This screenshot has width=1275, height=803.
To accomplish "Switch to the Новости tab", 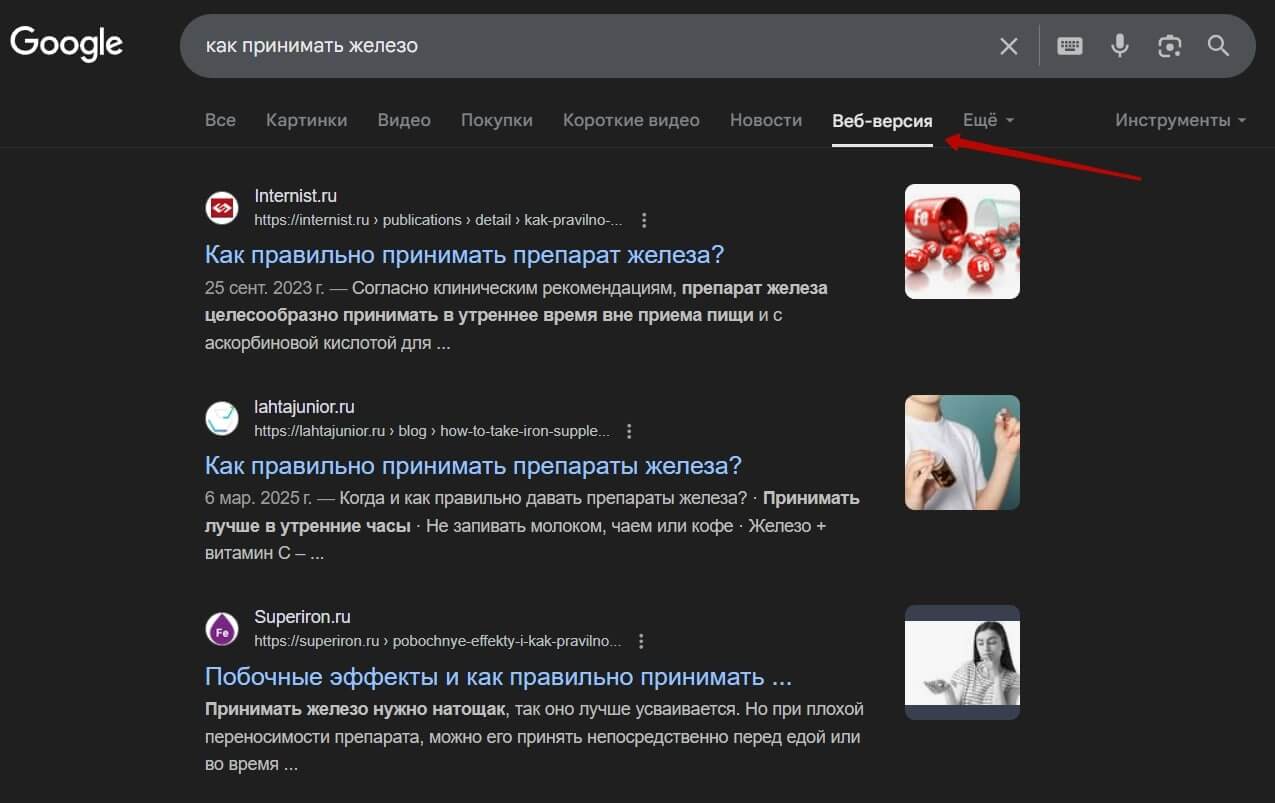I will point(766,120).
